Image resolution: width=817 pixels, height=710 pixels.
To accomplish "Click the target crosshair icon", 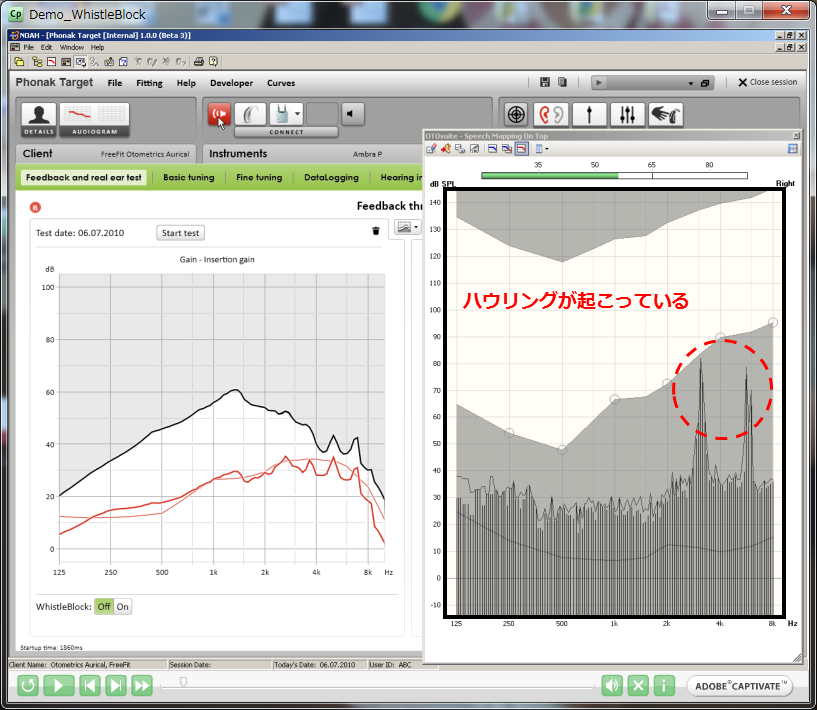I will coord(516,114).
